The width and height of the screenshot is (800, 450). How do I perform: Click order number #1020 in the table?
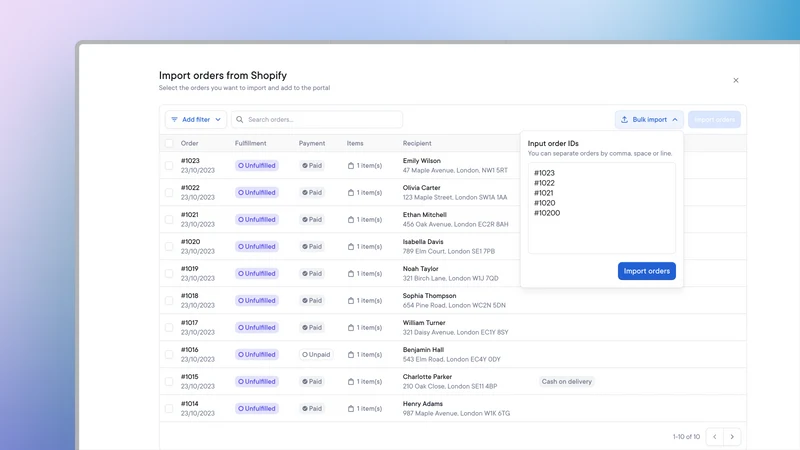(190, 242)
